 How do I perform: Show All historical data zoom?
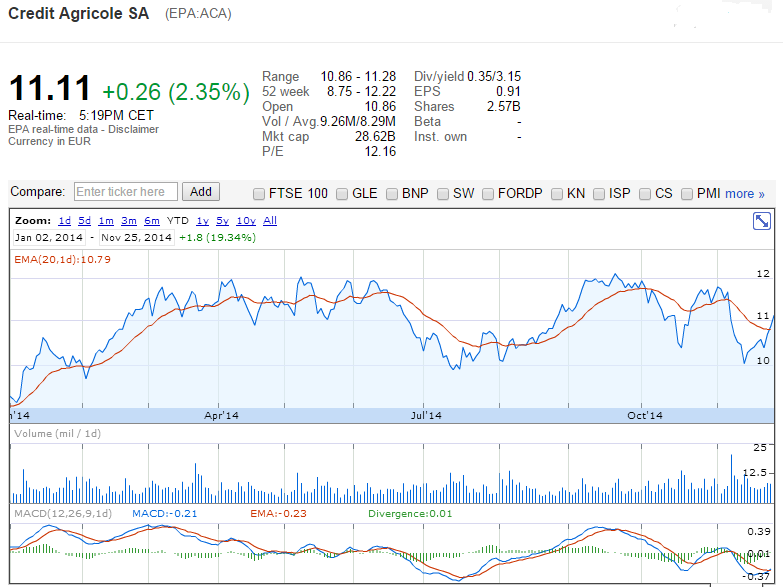(270, 221)
